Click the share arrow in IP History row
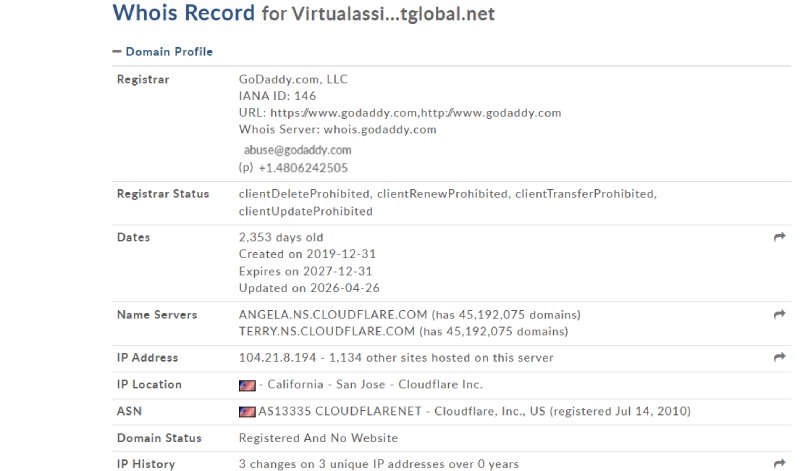 779,463
